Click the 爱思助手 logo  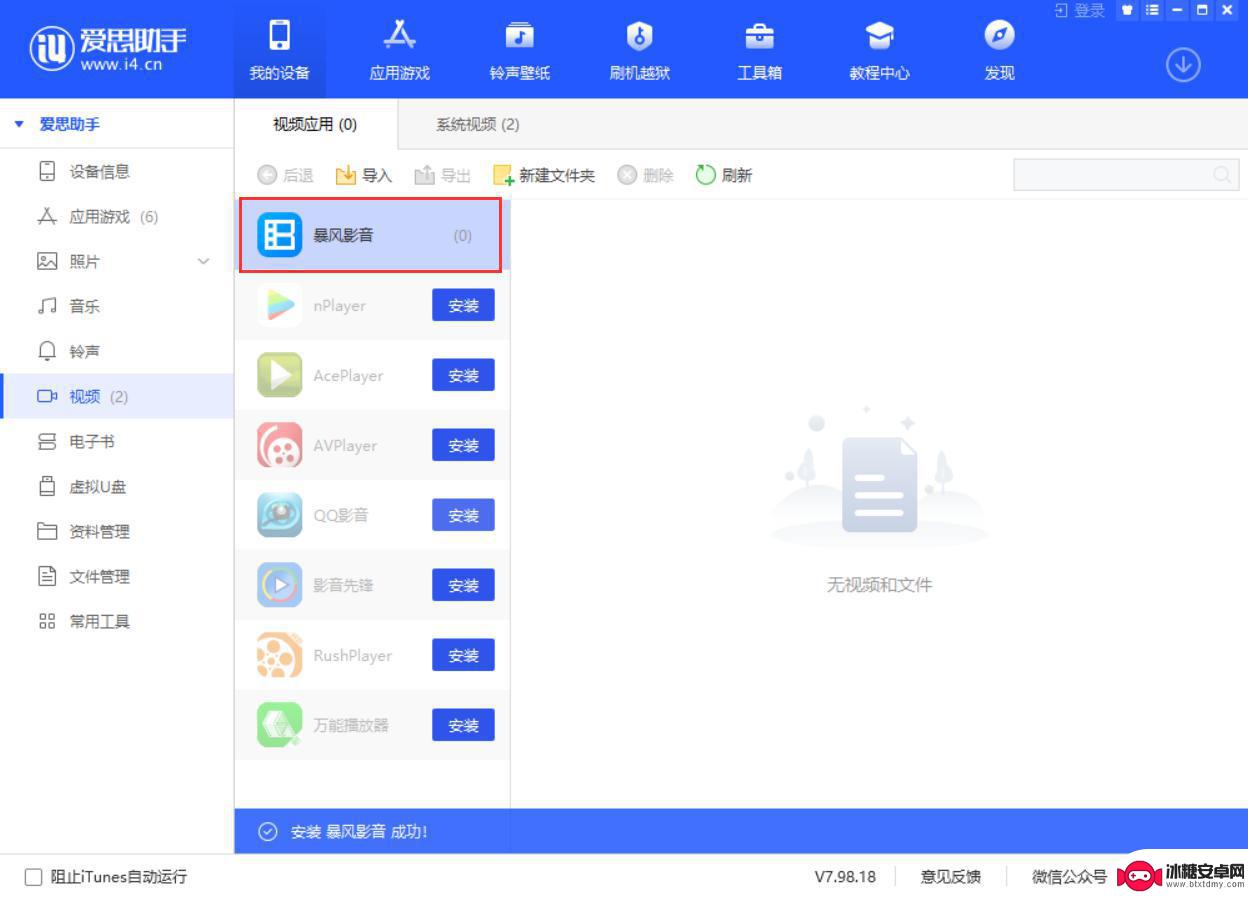pyautogui.click(x=108, y=48)
